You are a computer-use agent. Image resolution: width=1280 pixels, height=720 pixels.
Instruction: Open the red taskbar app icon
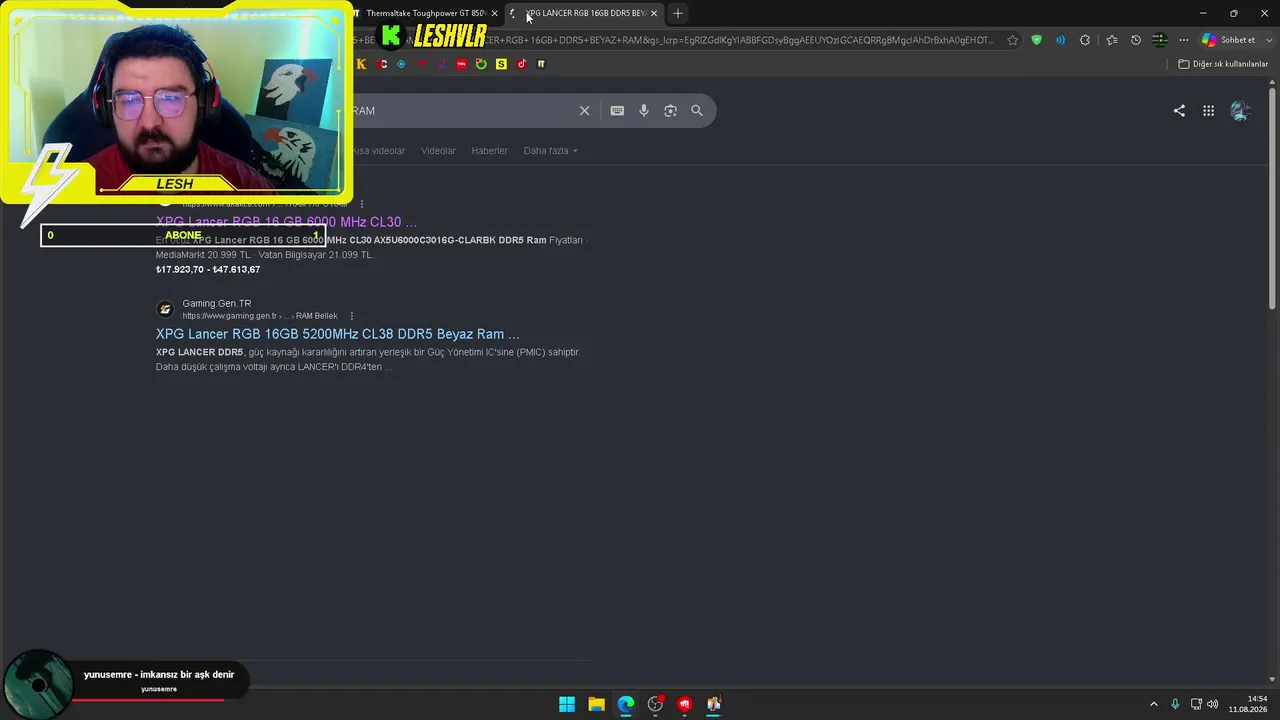(684, 704)
